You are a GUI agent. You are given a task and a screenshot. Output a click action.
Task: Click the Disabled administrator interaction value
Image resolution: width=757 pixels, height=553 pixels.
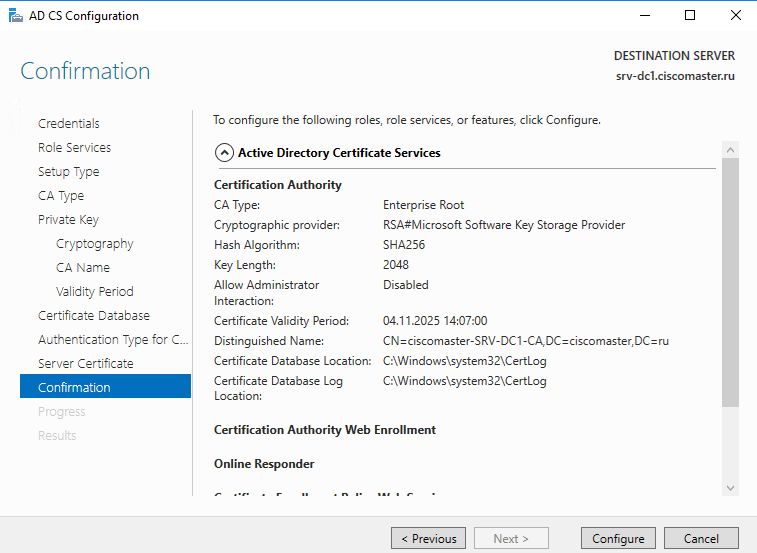click(x=406, y=285)
